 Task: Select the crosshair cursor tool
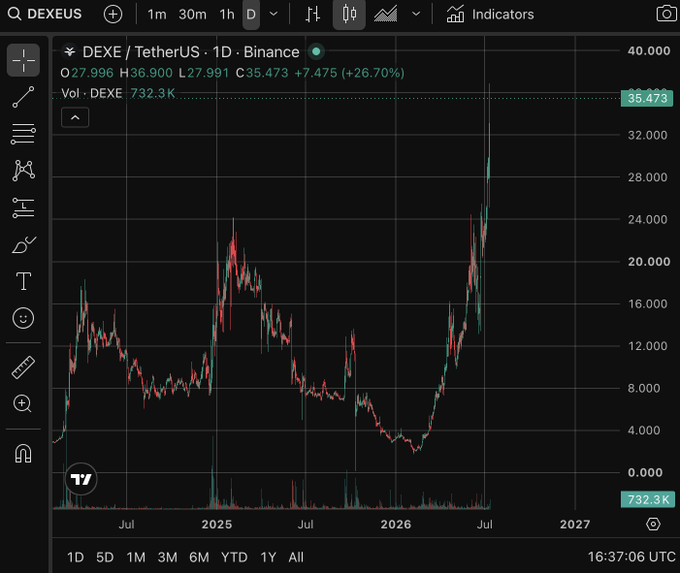23,60
